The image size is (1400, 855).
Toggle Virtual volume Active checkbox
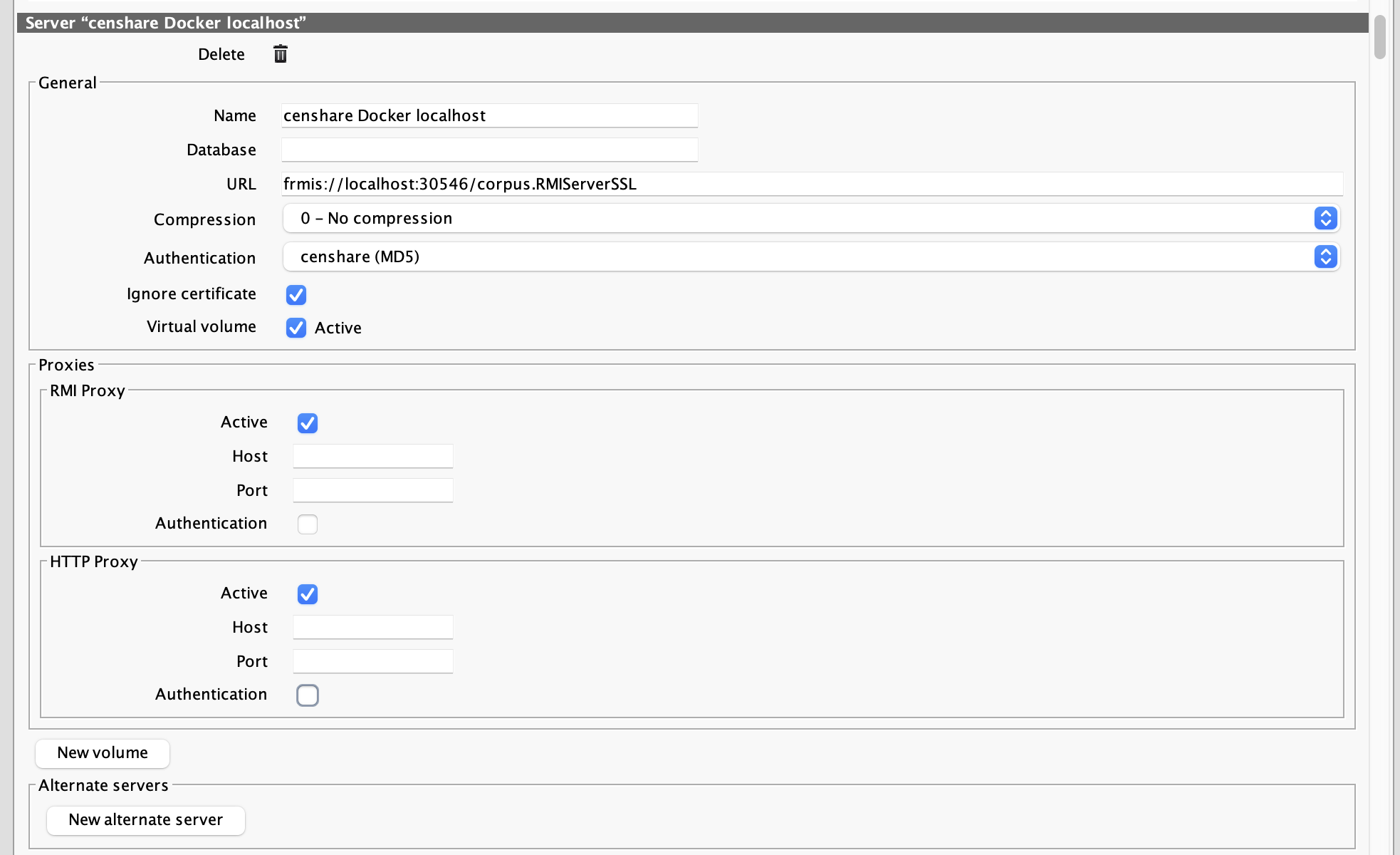(296, 327)
